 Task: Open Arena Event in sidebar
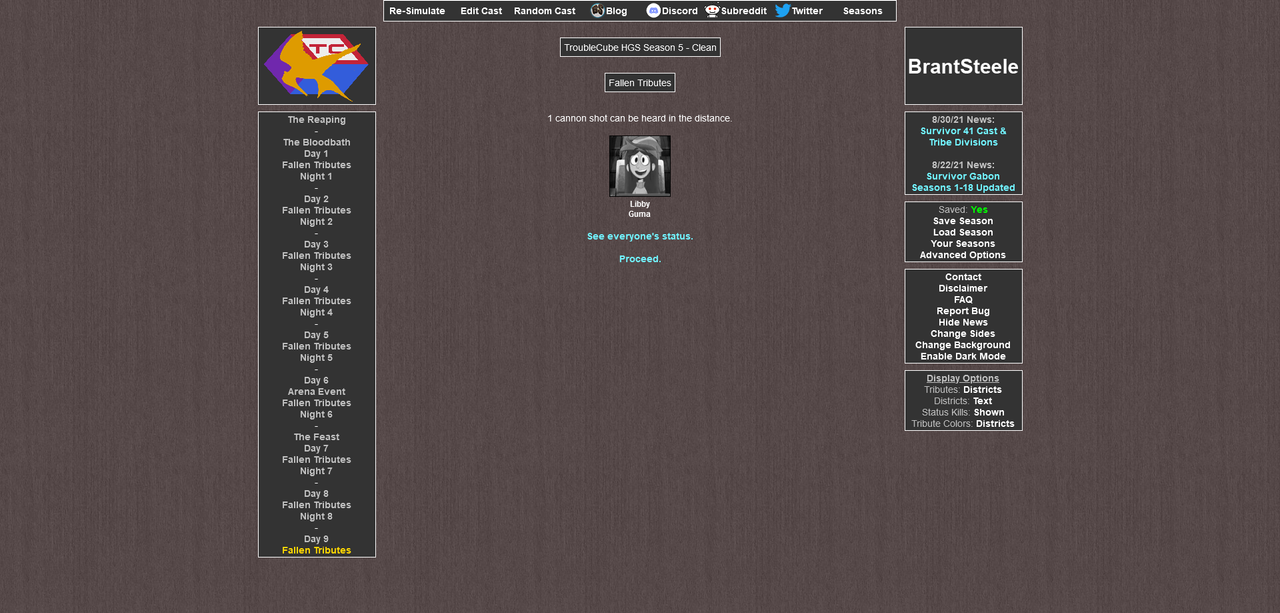coord(317,392)
